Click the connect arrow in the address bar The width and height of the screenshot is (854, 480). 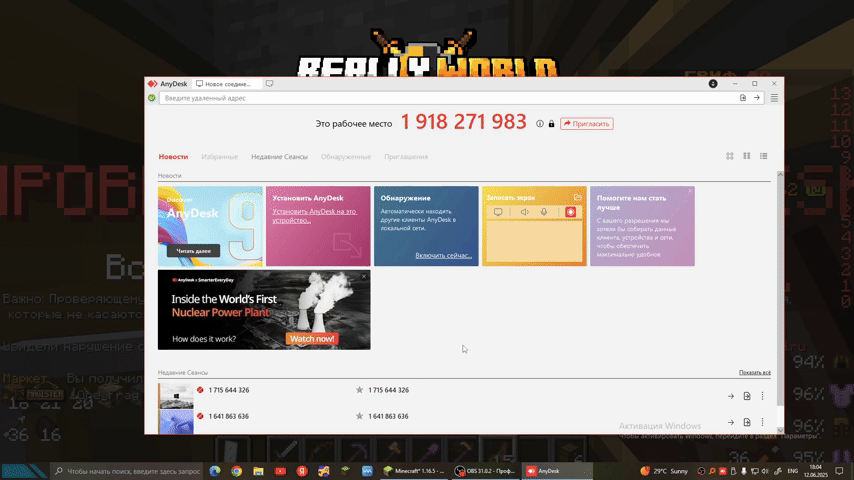coord(757,98)
